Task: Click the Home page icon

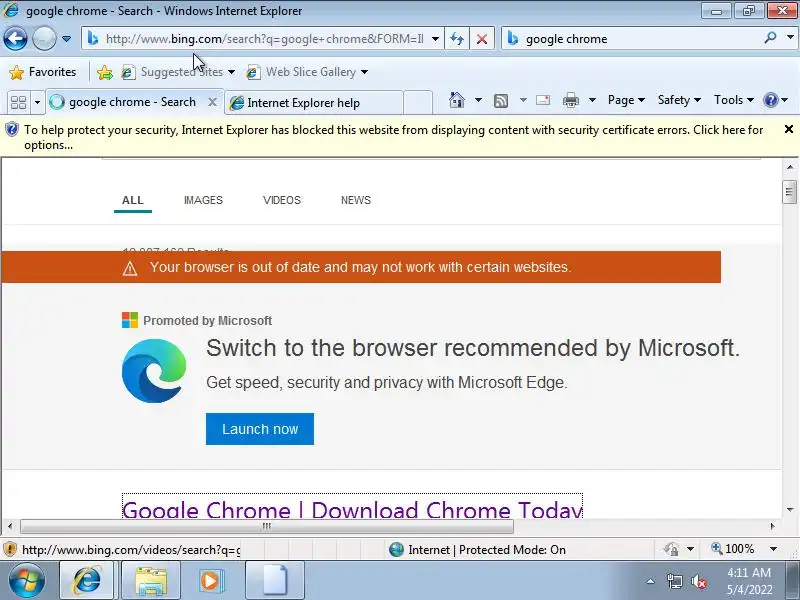Action: (457, 100)
